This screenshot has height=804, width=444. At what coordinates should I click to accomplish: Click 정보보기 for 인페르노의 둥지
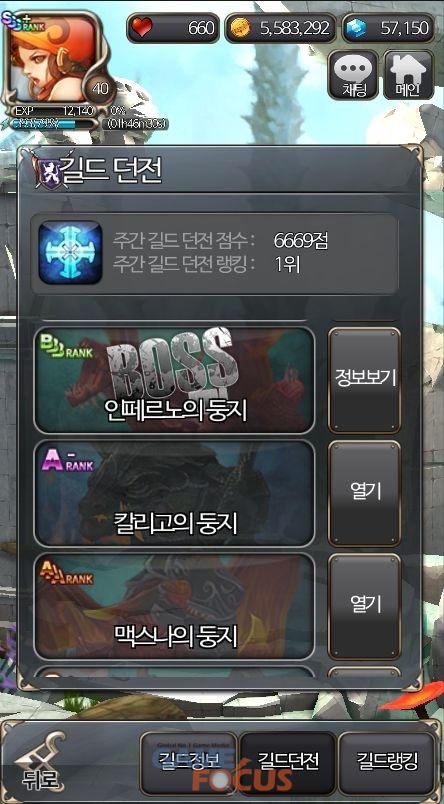tap(365, 380)
